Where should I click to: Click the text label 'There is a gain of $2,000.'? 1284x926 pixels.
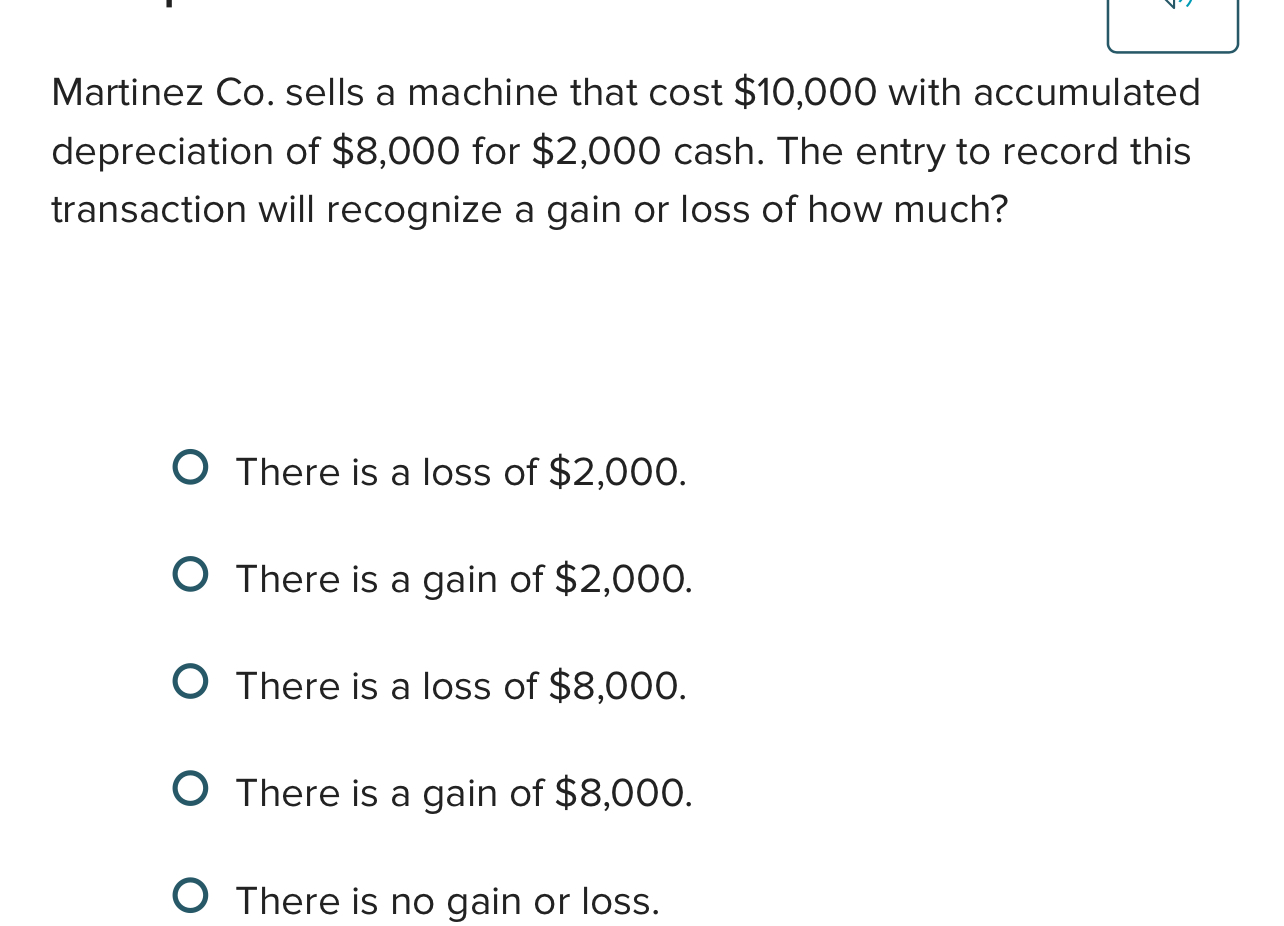click(x=463, y=579)
